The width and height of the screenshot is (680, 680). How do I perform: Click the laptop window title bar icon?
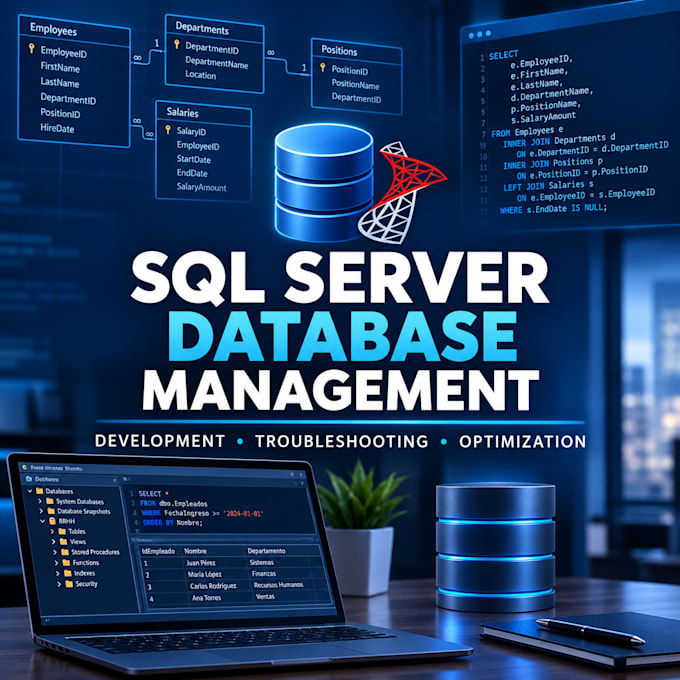coord(25,468)
